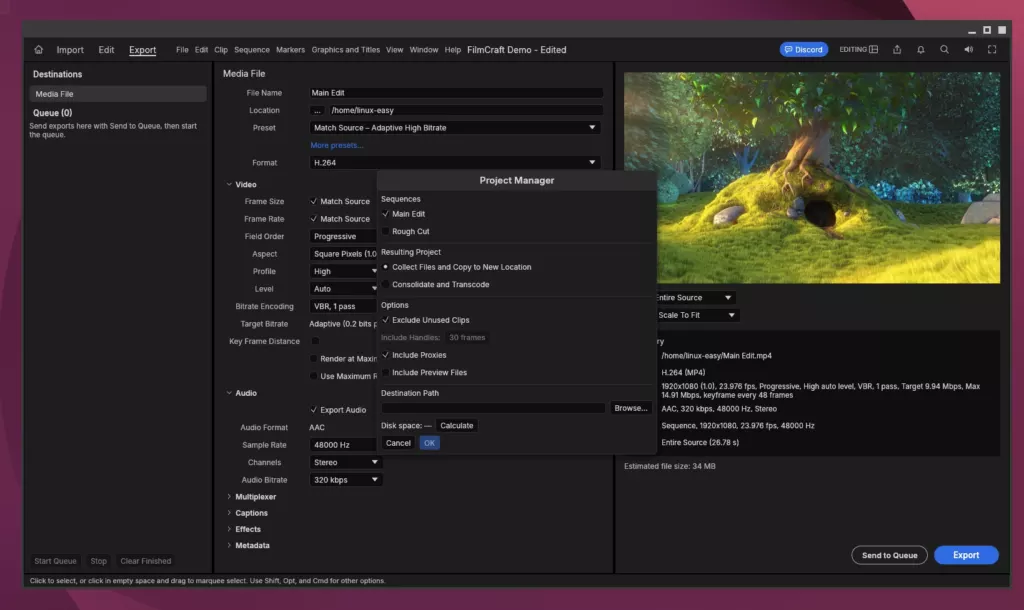Image resolution: width=1024 pixels, height=610 pixels.
Task: Click Calculate disk space button
Action: click(456, 425)
